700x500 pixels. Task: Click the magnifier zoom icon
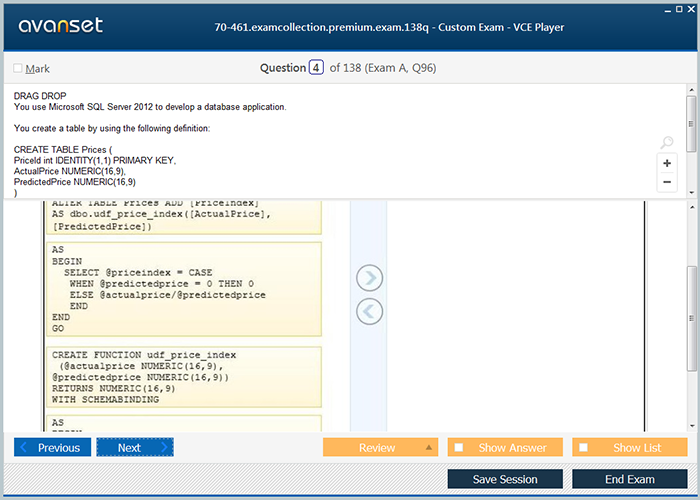click(x=667, y=142)
